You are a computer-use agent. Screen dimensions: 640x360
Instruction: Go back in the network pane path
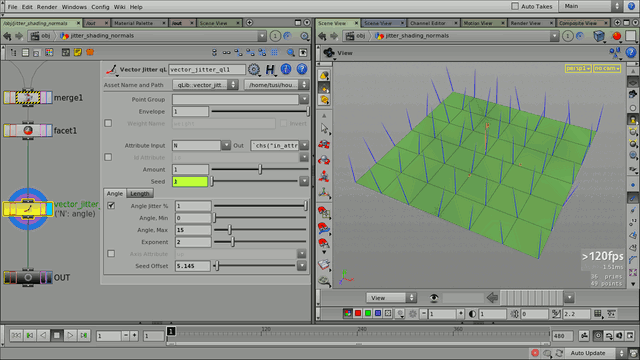point(7,36)
